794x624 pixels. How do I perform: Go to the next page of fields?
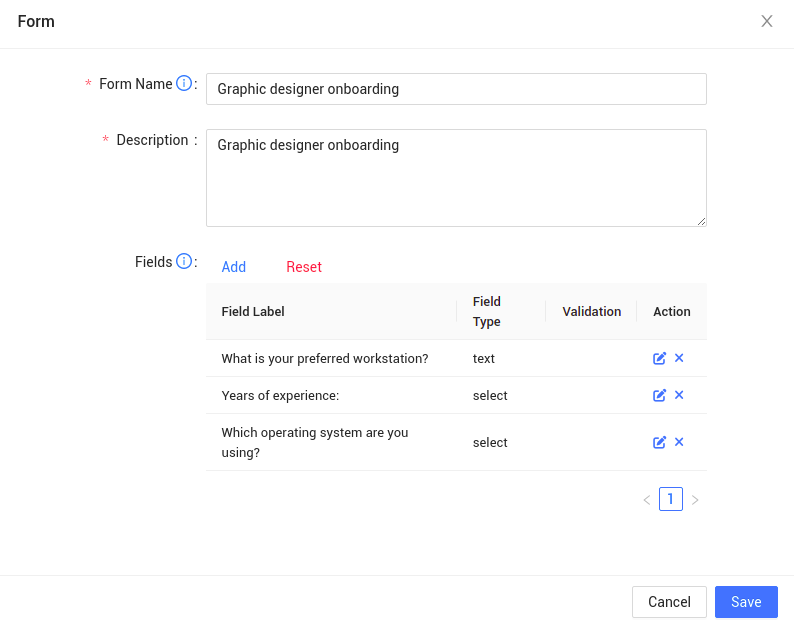click(x=695, y=500)
